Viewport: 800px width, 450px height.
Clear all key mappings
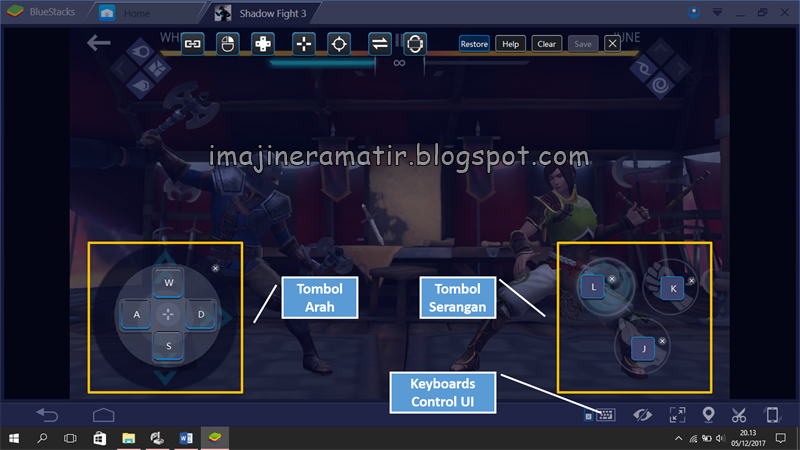coord(546,44)
